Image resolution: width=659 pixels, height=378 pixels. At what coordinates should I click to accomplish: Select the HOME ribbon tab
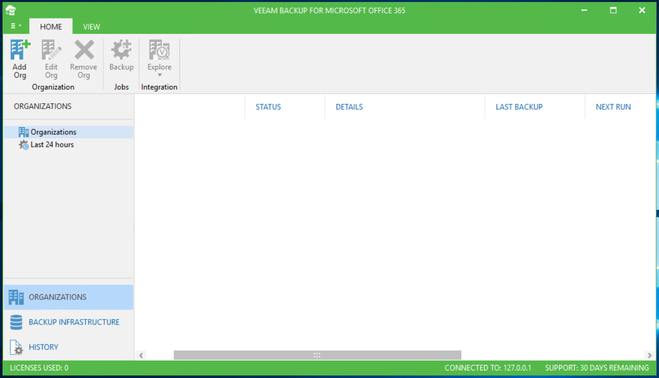coord(51,27)
